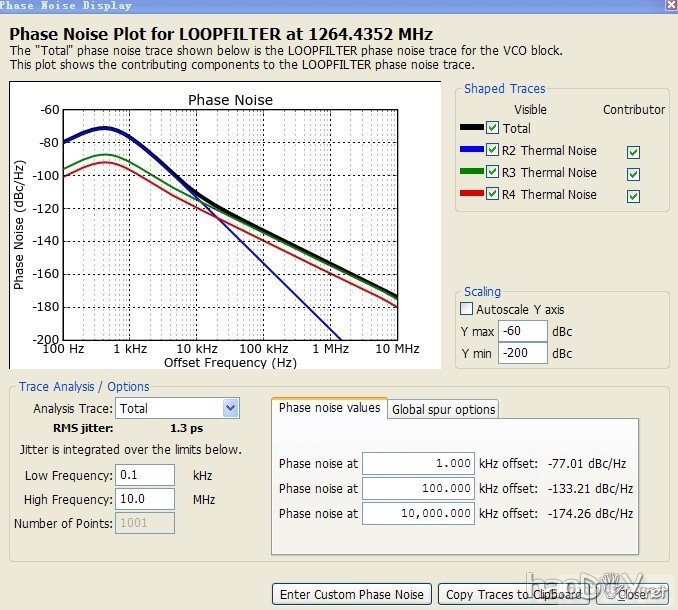
Task: Click the 100.000 kHz offset field
Action: [x=418, y=488]
